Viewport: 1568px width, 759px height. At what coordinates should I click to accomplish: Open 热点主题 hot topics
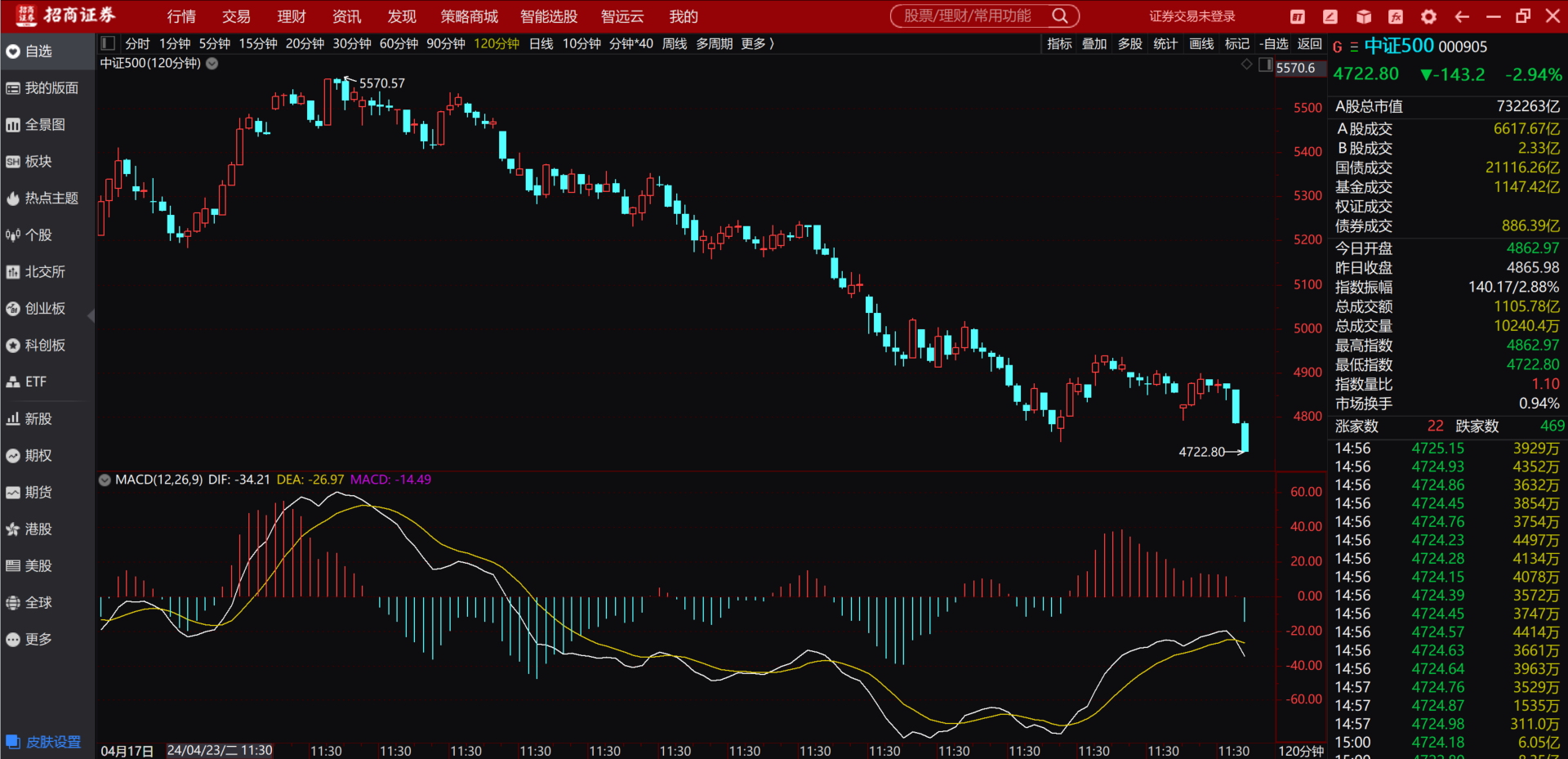(47, 199)
